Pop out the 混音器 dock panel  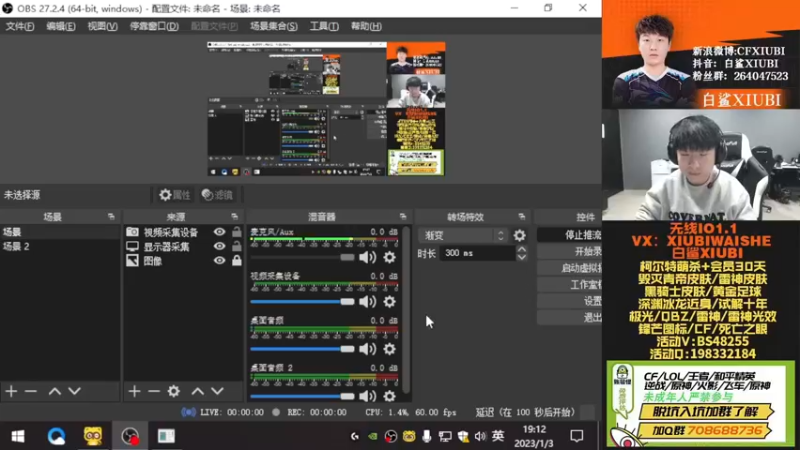point(403,217)
